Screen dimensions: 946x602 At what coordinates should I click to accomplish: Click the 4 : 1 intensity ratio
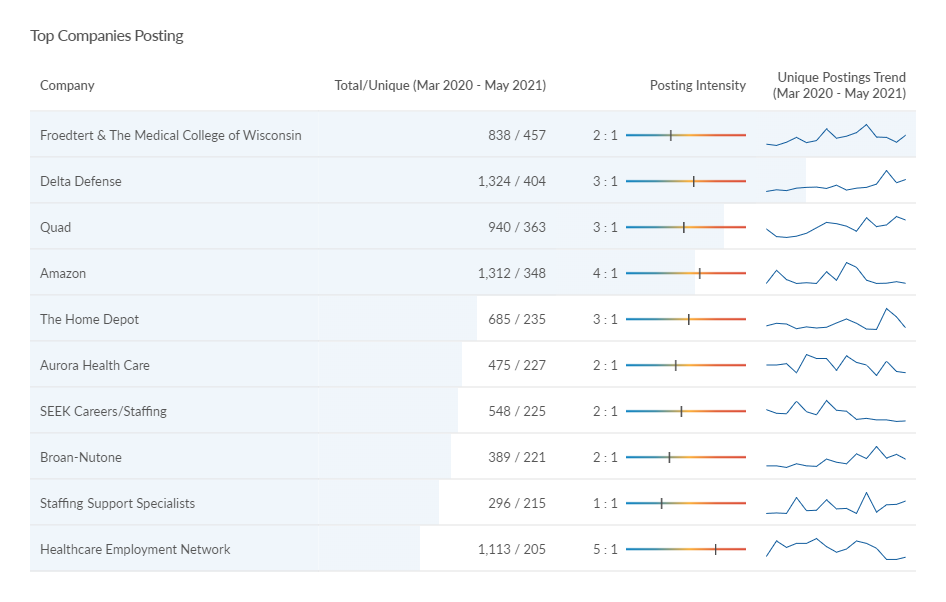pos(605,273)
